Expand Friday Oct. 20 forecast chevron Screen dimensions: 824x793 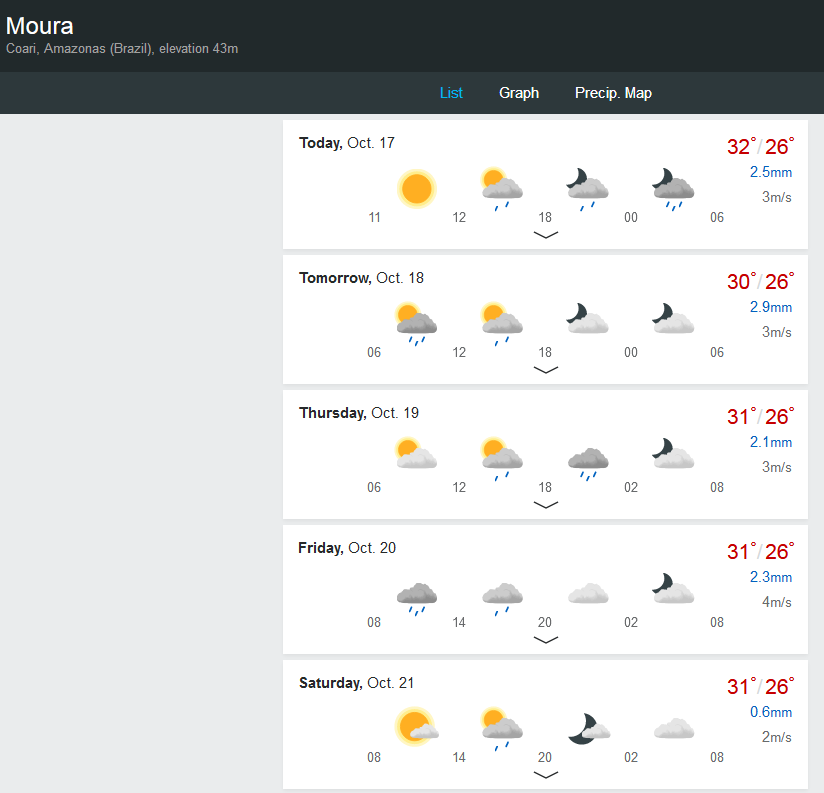(x=546, y=640)
